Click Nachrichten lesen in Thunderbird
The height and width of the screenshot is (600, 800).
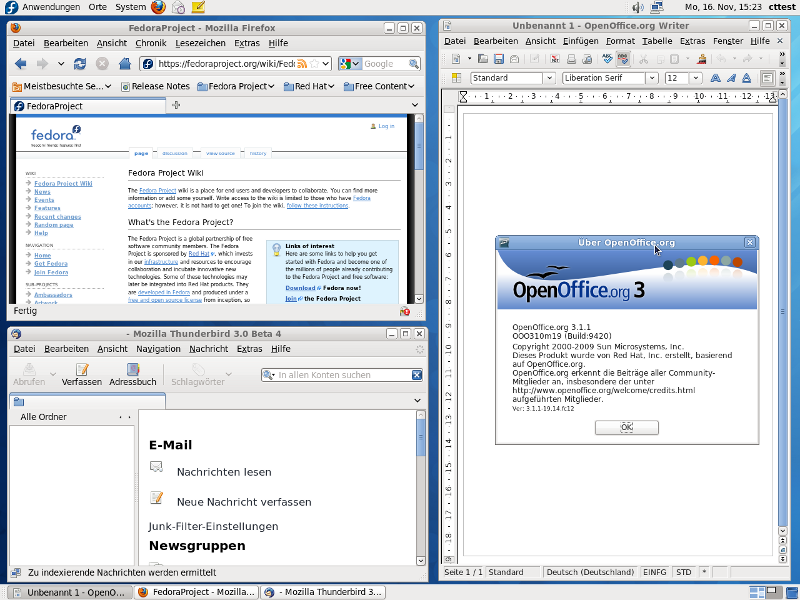(224, 472)
